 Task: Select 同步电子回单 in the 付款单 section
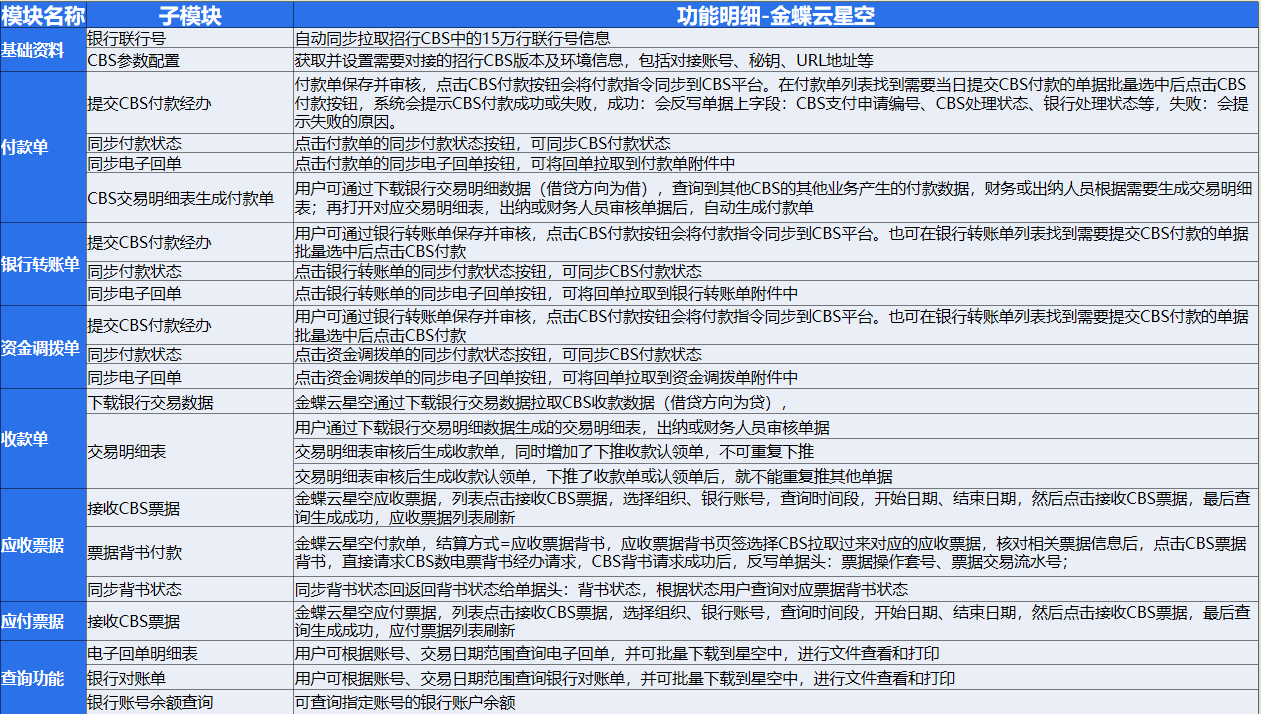coord(190,163)
